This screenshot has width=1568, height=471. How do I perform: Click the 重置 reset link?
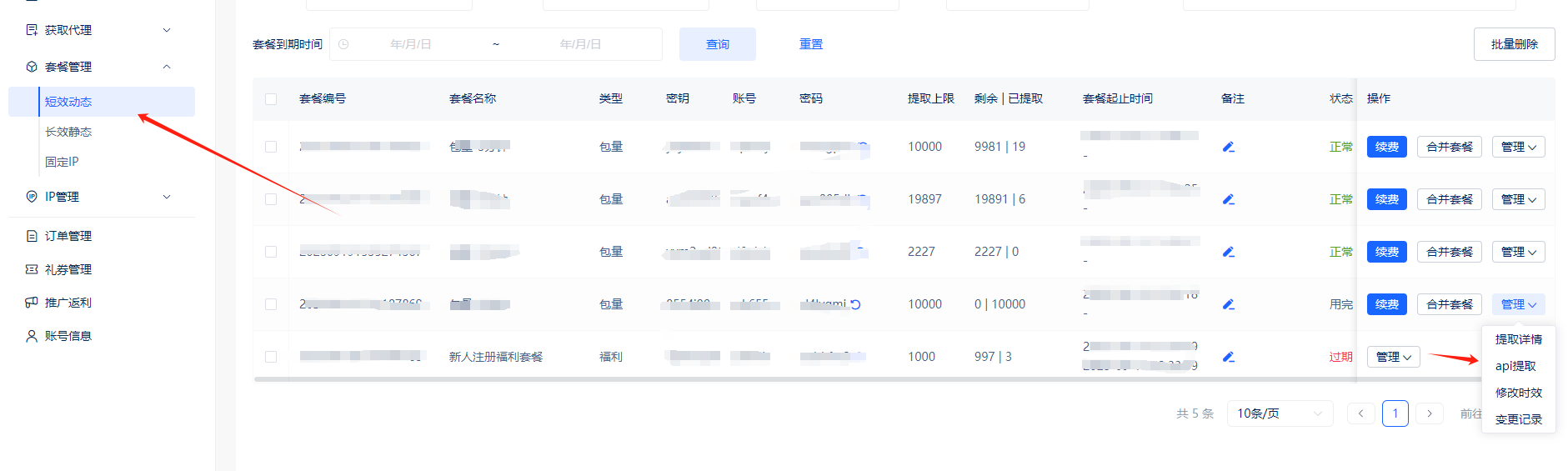tap(811, 44)
